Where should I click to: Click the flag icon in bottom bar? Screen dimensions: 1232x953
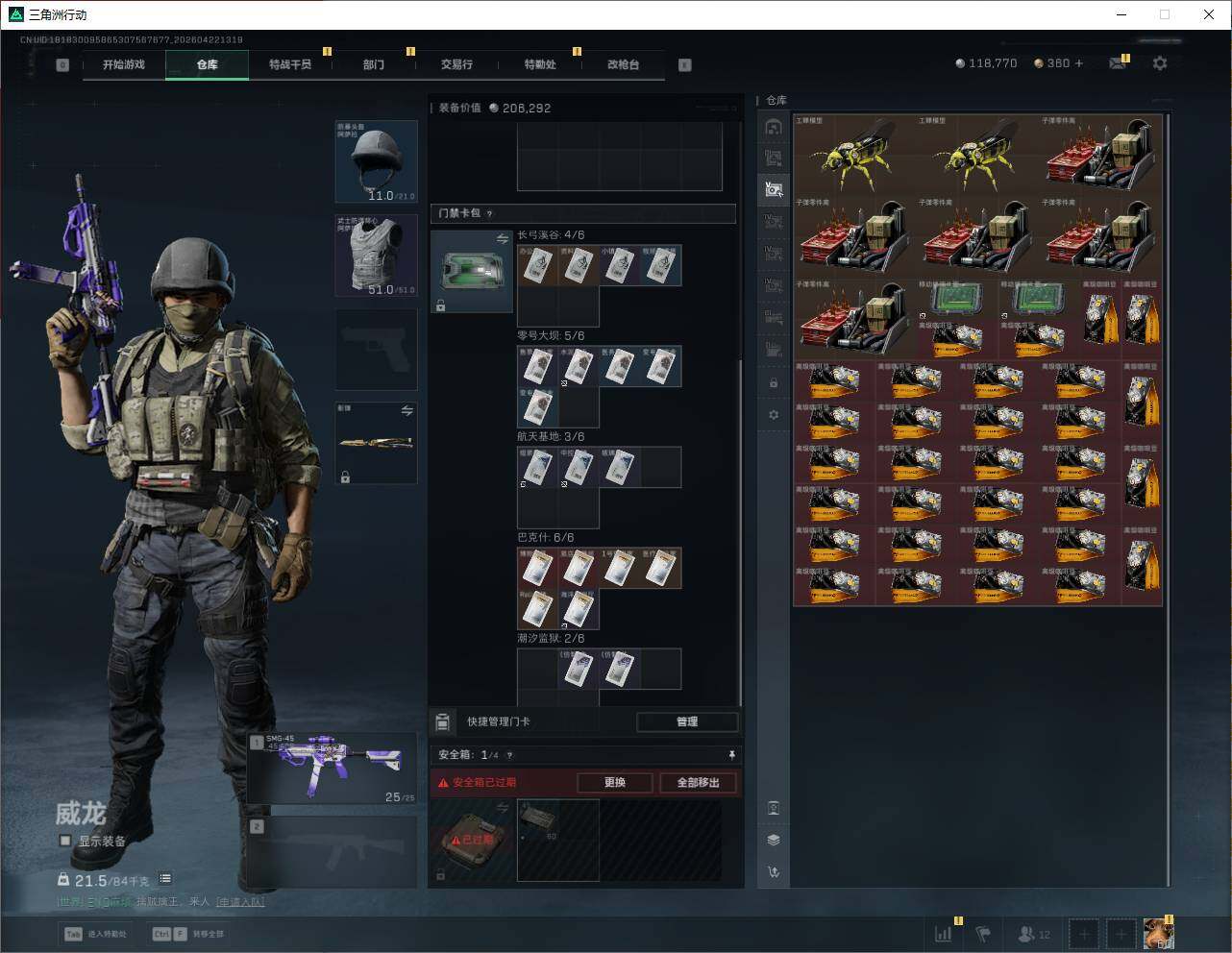pos(983,933)
